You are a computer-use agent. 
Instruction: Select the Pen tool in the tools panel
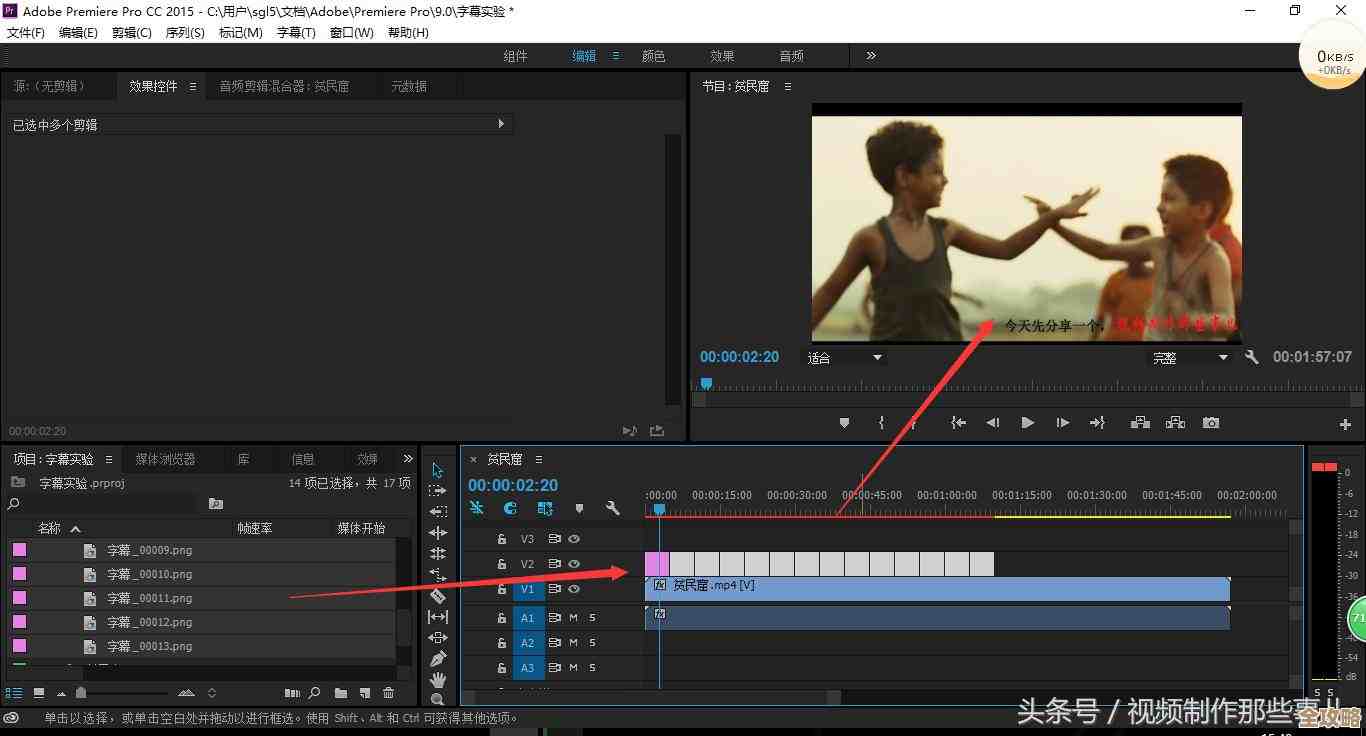click(438, 659)
